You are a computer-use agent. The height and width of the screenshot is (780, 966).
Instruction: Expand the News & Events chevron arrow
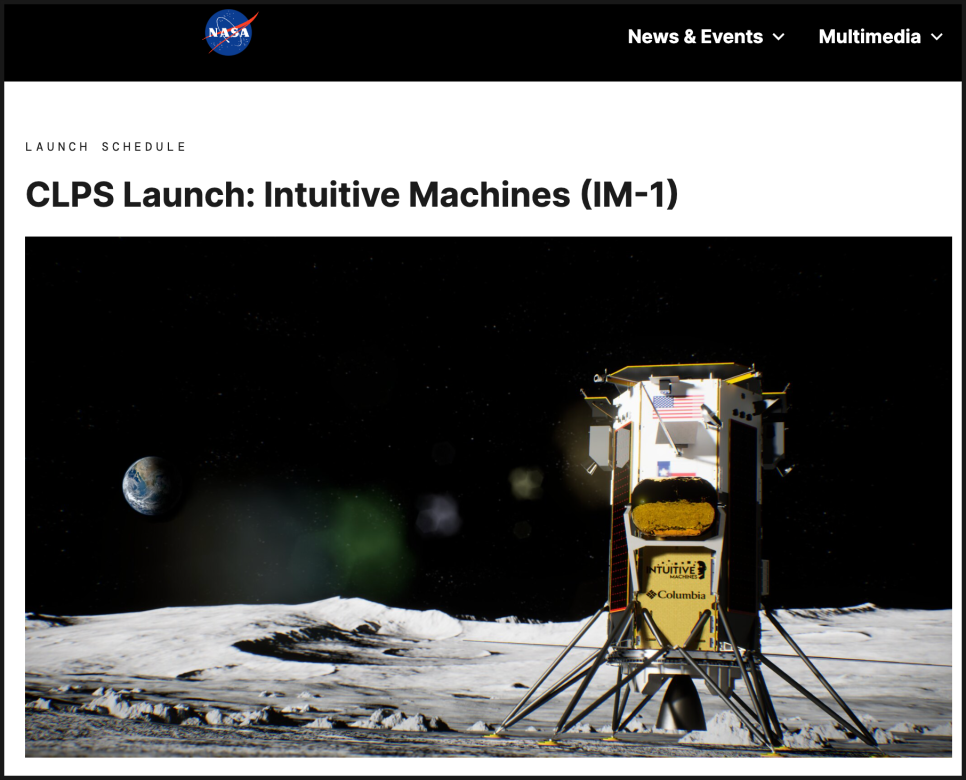pos(779,37)
